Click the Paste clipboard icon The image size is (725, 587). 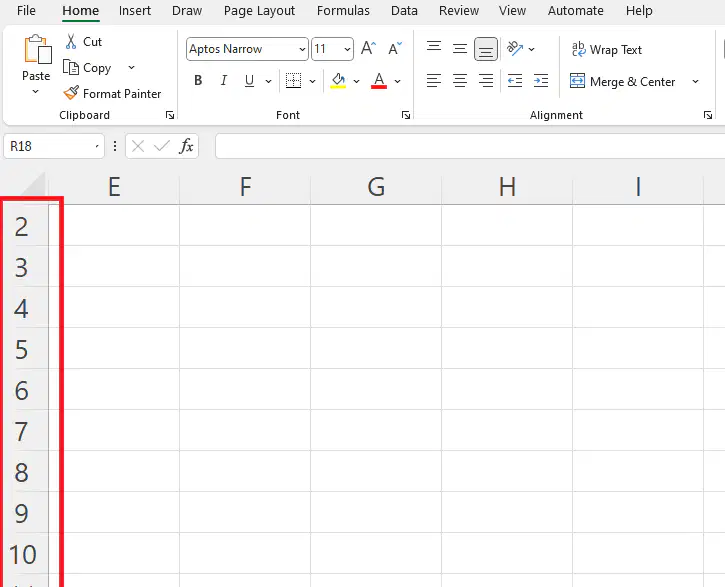(37, 49)
